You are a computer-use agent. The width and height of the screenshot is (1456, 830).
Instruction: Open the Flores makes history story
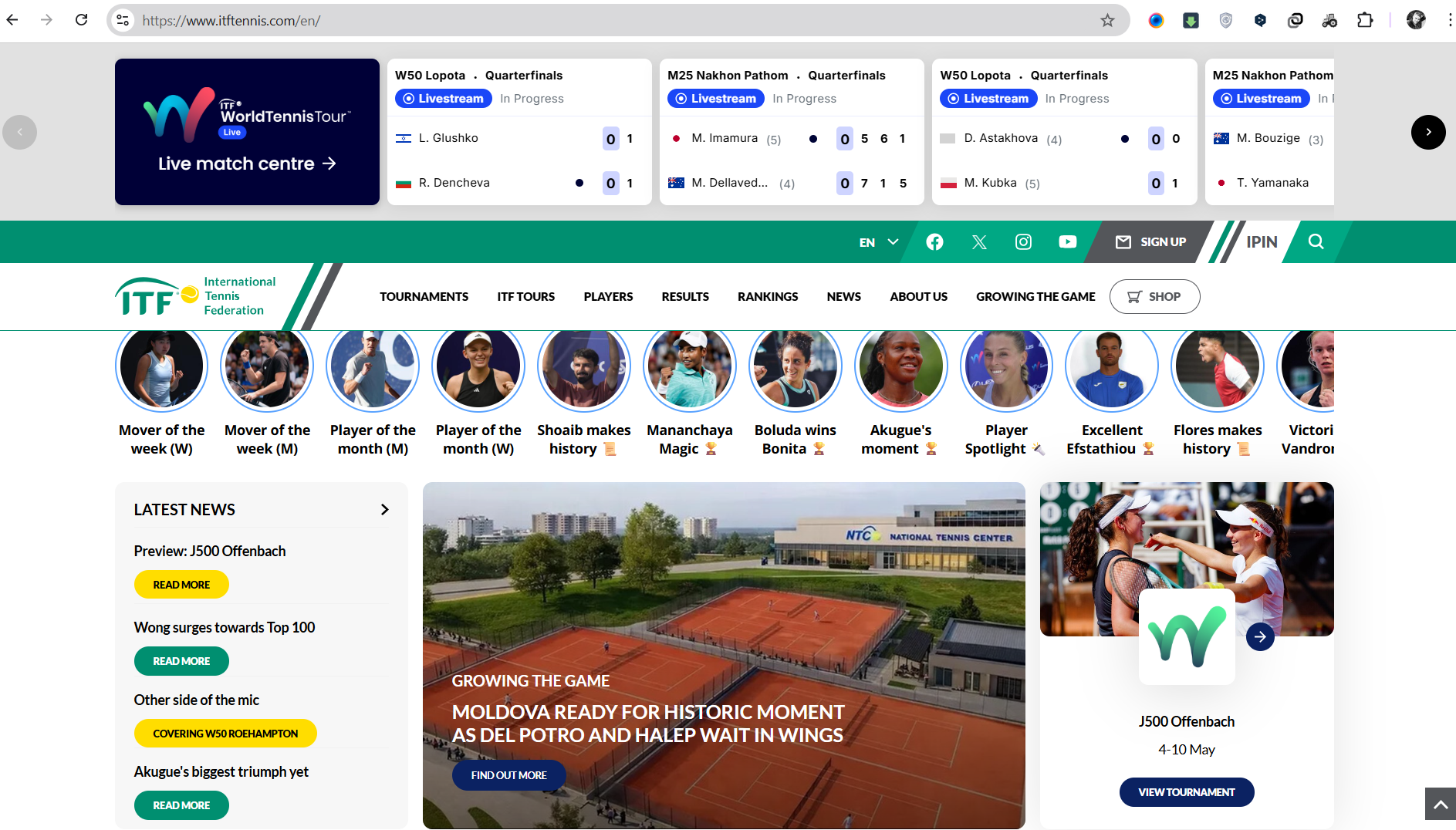pos(1218,393)
